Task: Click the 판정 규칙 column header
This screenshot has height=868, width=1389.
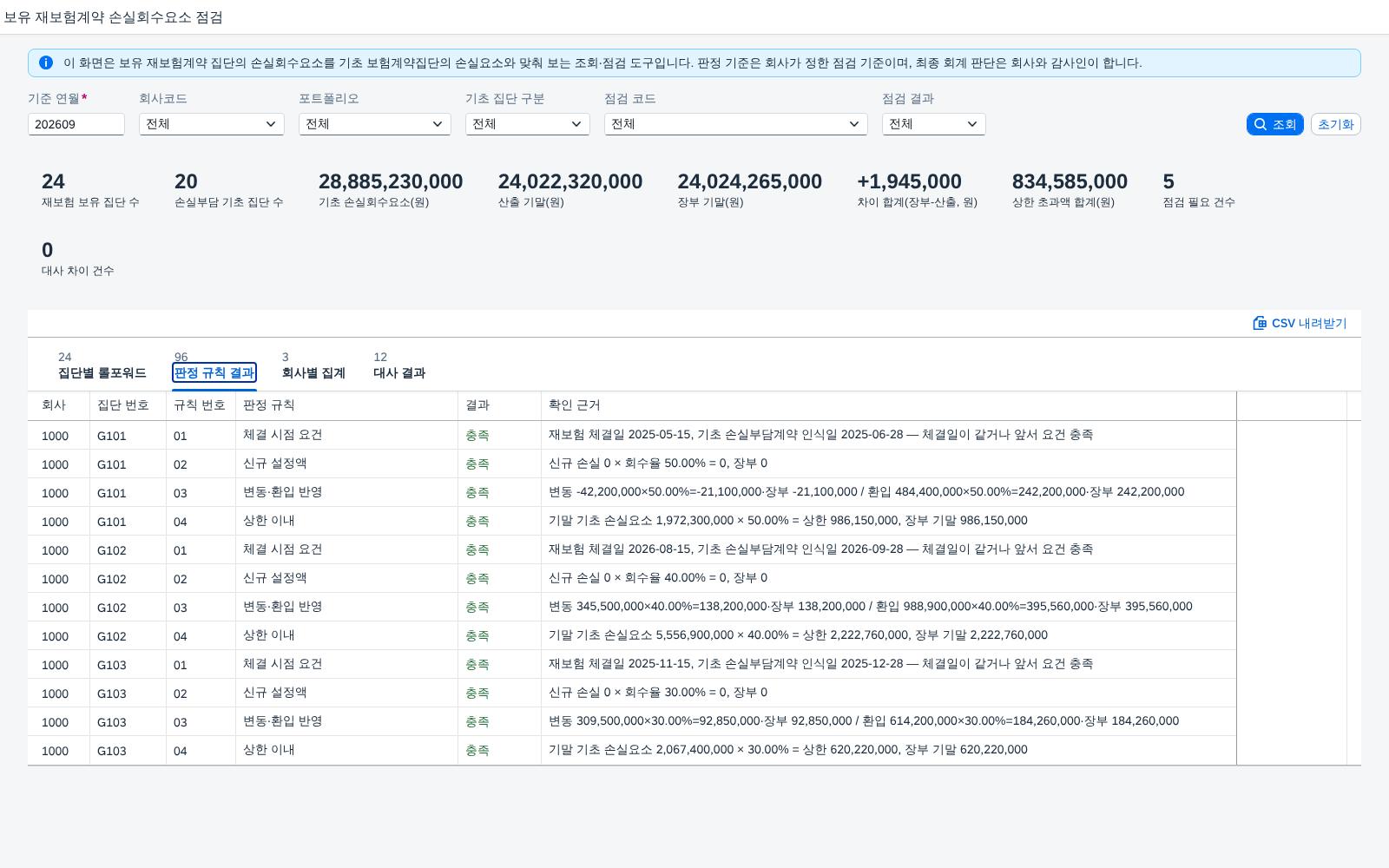Action: click(346, 405)
